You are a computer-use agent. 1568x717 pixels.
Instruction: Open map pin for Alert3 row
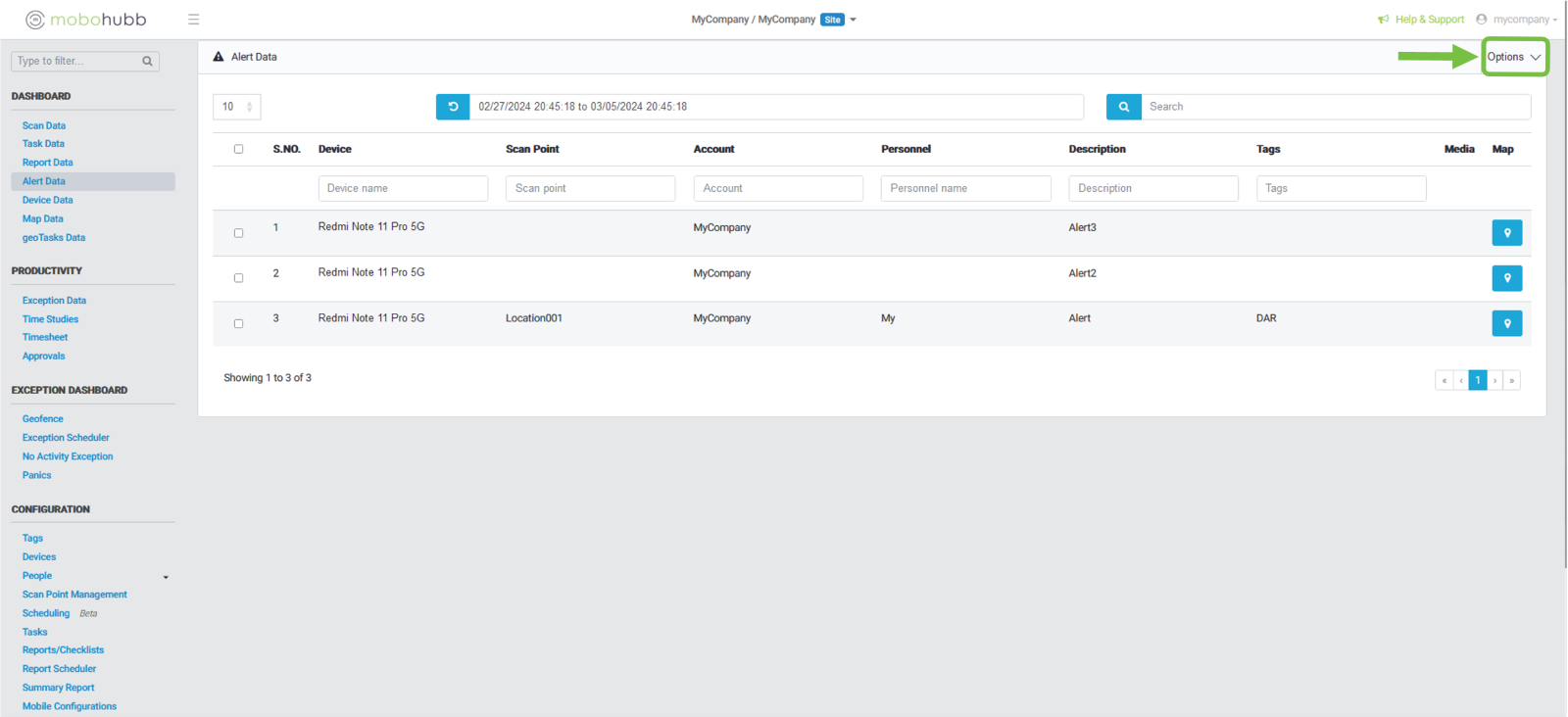pos(1506,233)
